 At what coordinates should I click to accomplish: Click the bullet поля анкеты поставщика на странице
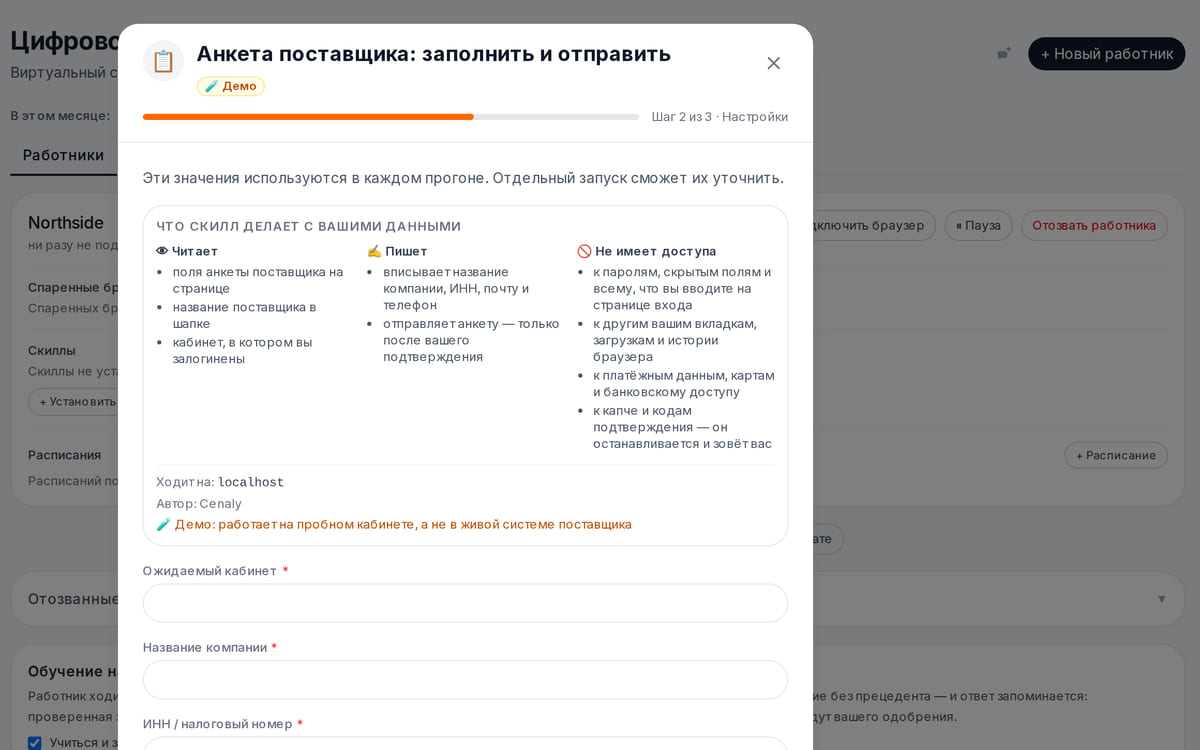pos(258,280)
